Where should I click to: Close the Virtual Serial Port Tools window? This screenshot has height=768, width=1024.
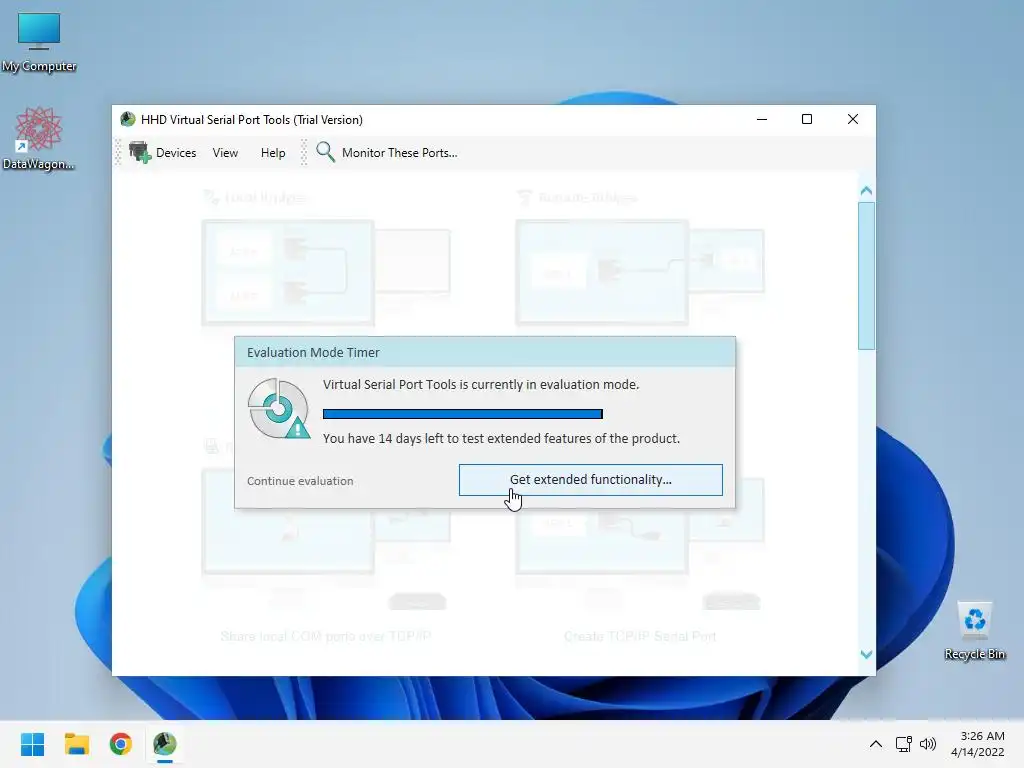coord(853,120)
